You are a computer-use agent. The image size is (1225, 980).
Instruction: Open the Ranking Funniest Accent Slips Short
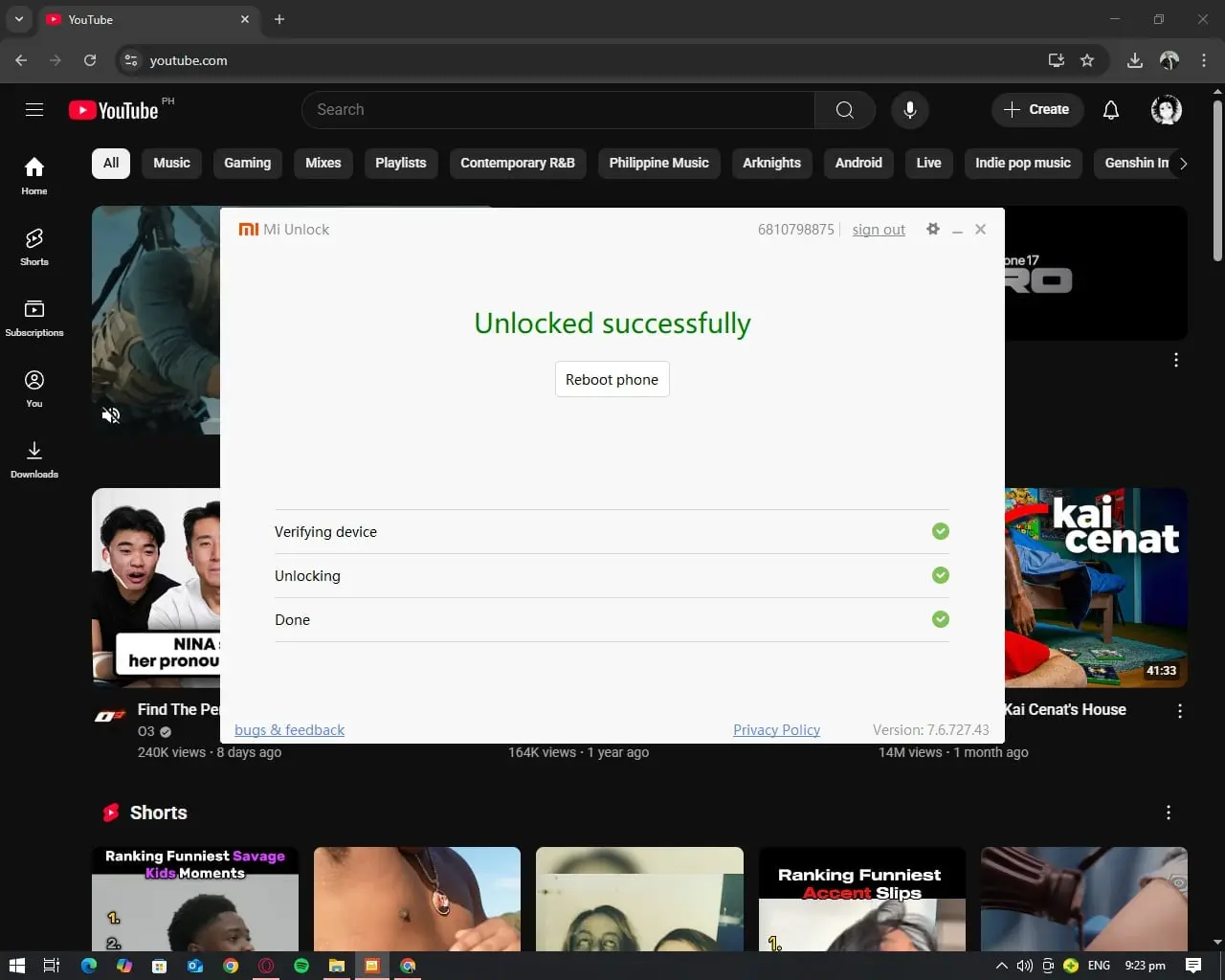(862, 899)
